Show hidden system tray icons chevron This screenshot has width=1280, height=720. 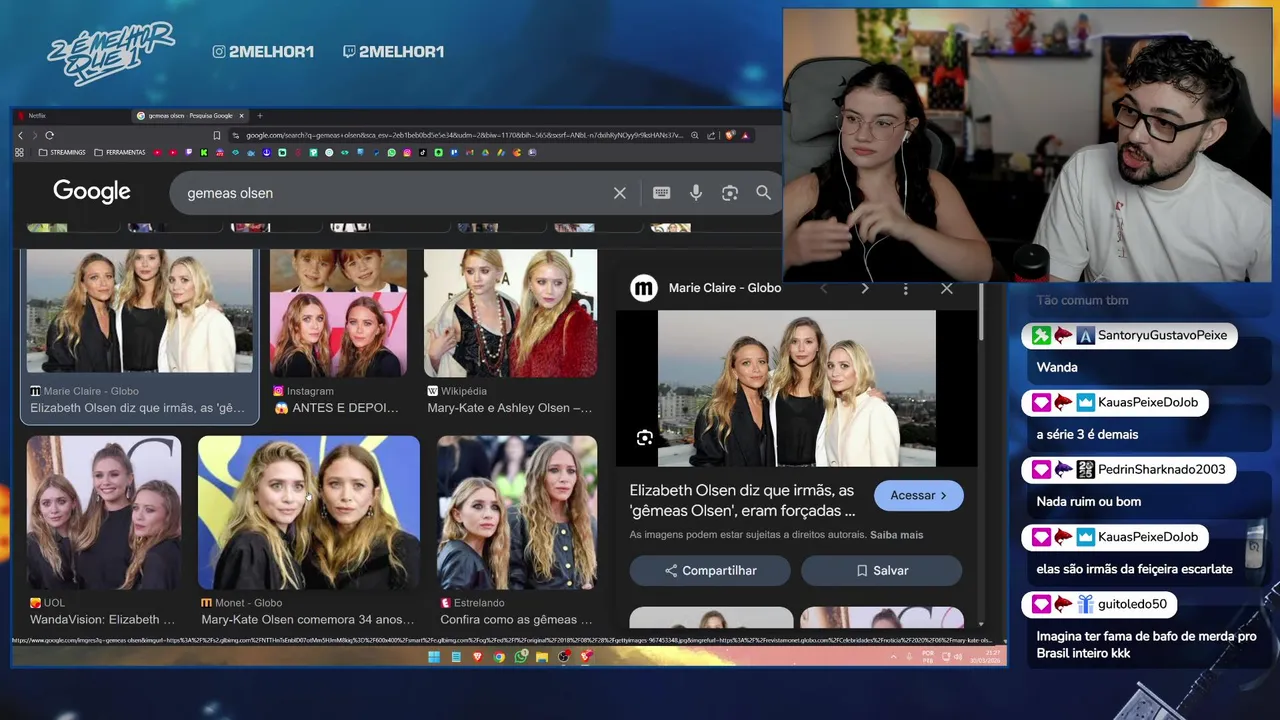click(x=894, y=657)
